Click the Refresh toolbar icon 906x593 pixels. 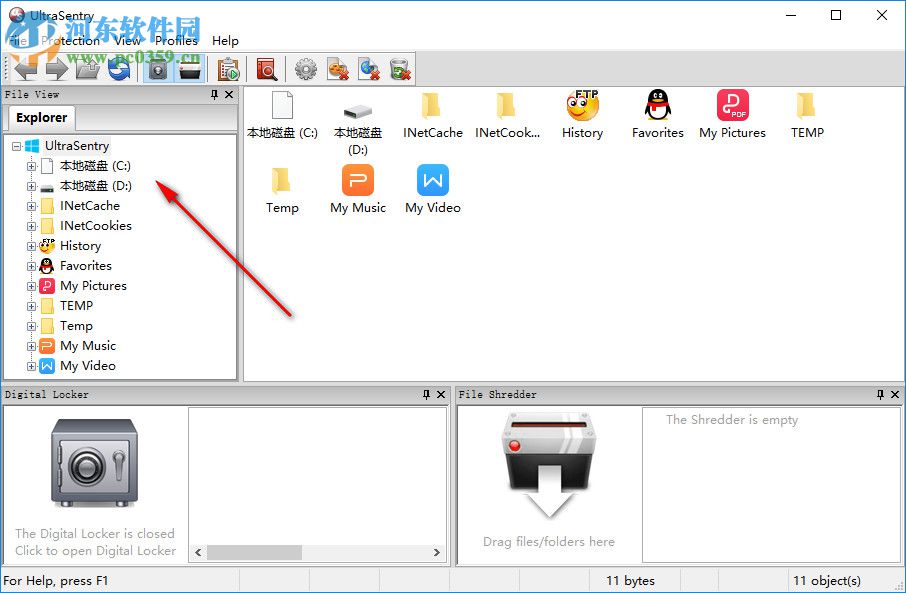point(119,70)
